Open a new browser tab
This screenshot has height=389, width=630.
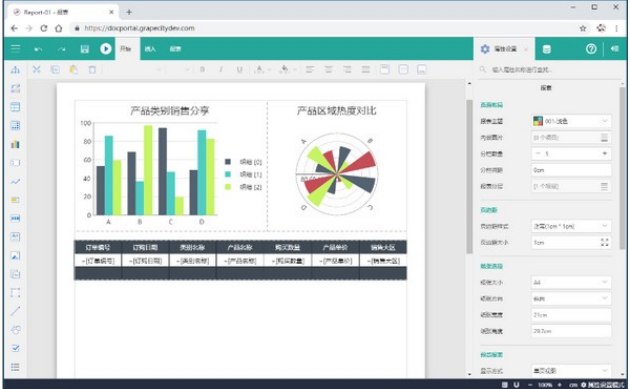pyautogui.click(x=129, y=12)
